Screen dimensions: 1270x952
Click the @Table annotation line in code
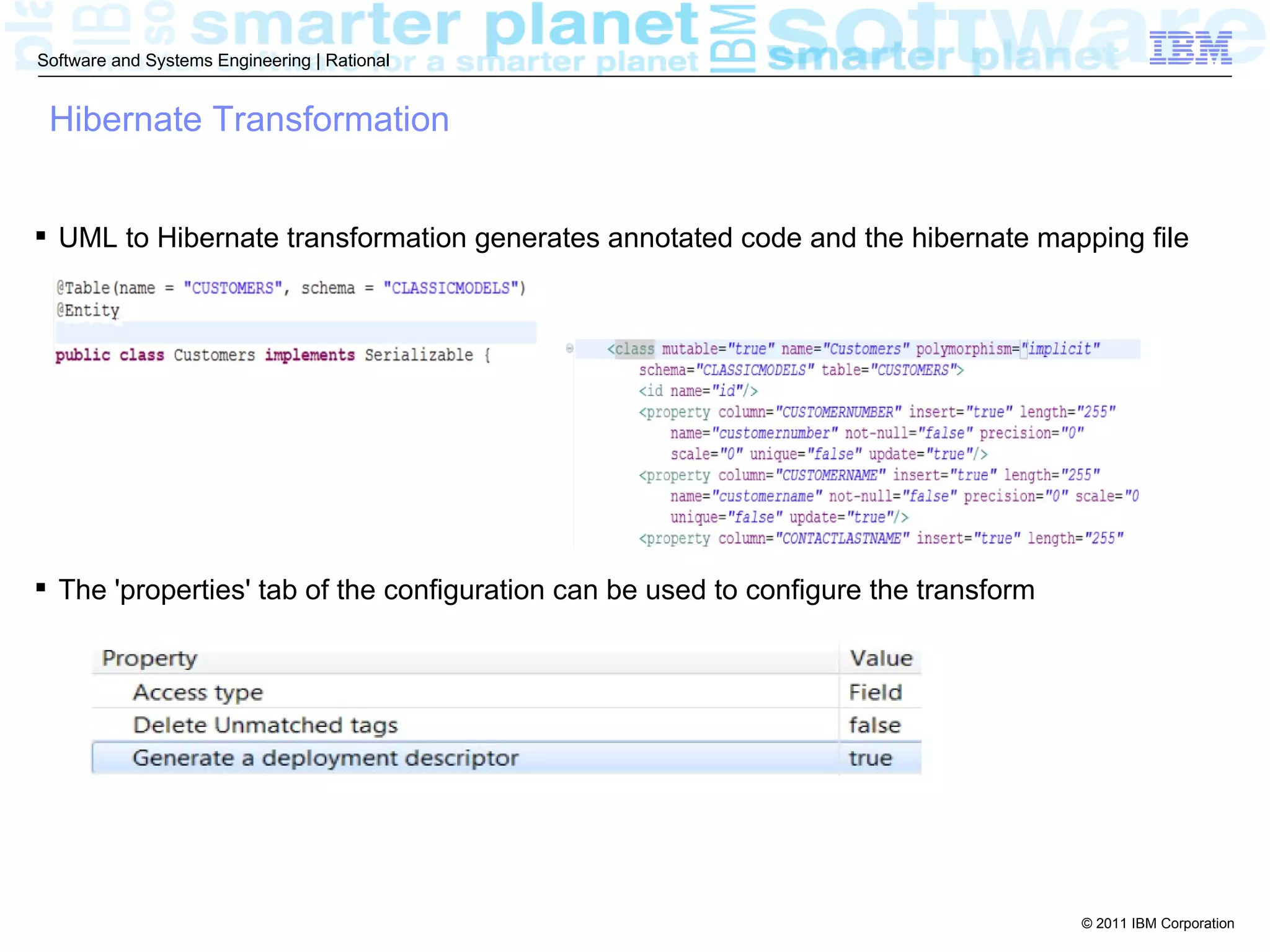(x=291, y=288)
